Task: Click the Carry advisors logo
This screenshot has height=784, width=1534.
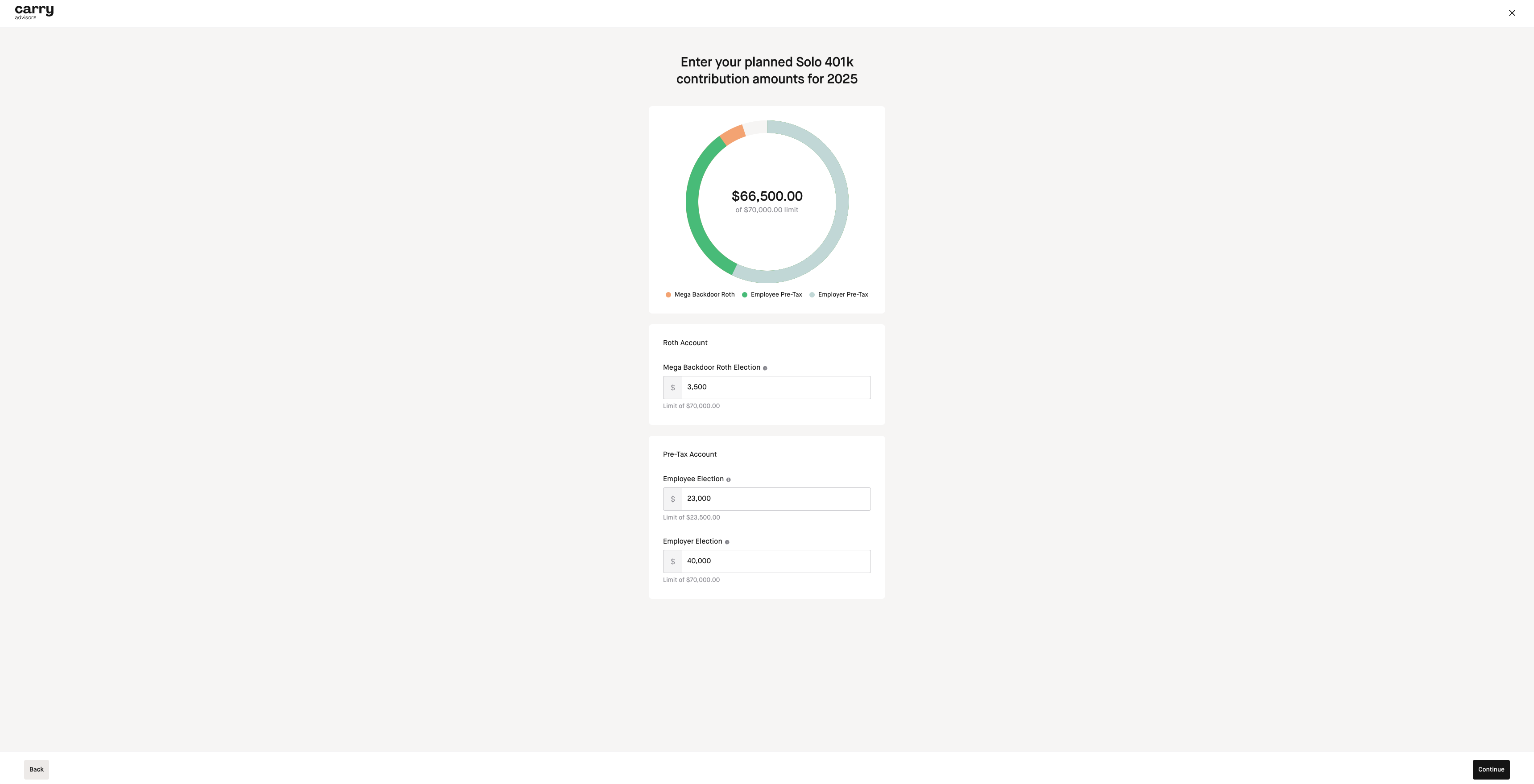Action: pyautogui.click(x=34, y=12)
